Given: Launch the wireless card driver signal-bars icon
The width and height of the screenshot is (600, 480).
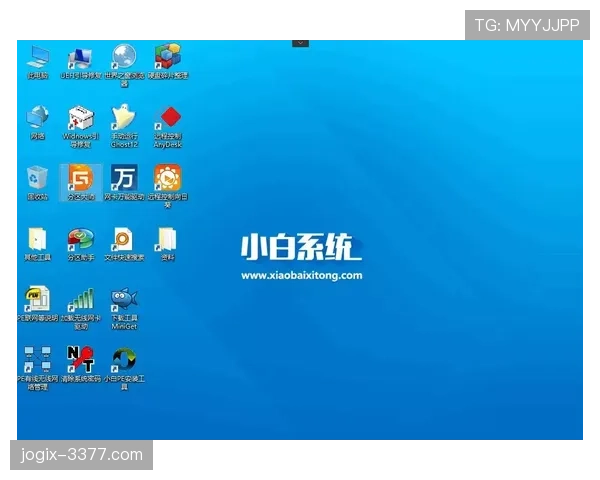Looking at the screenshot, I should tap(81, 309).
